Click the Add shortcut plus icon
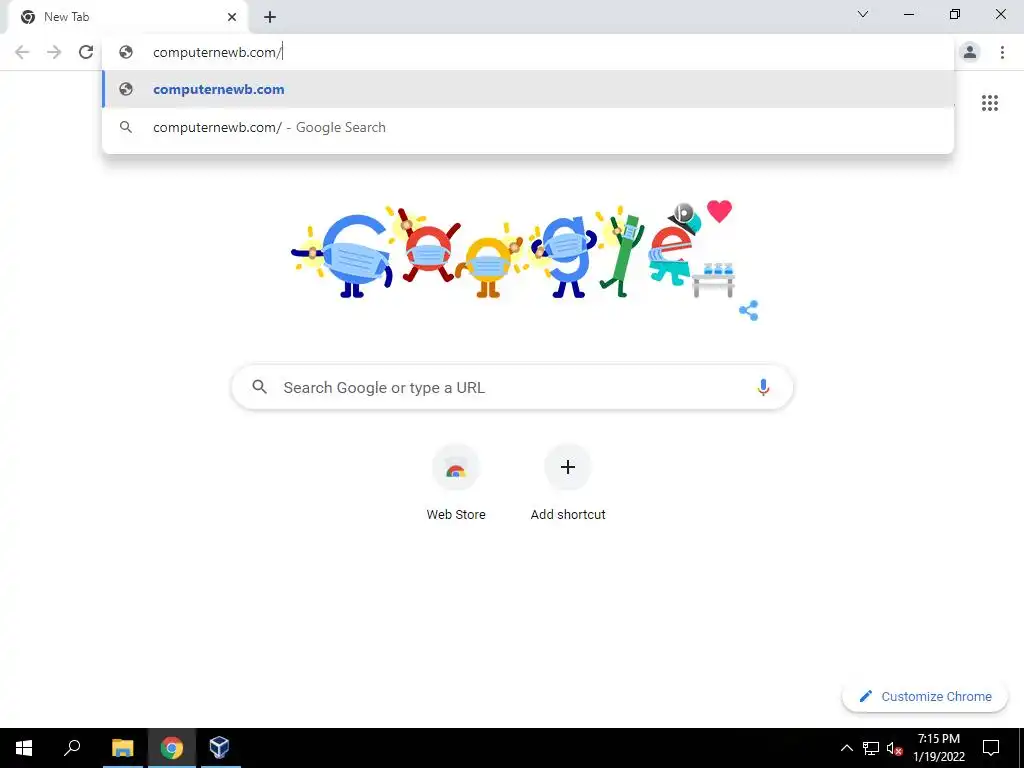 [x=568, y=468]
